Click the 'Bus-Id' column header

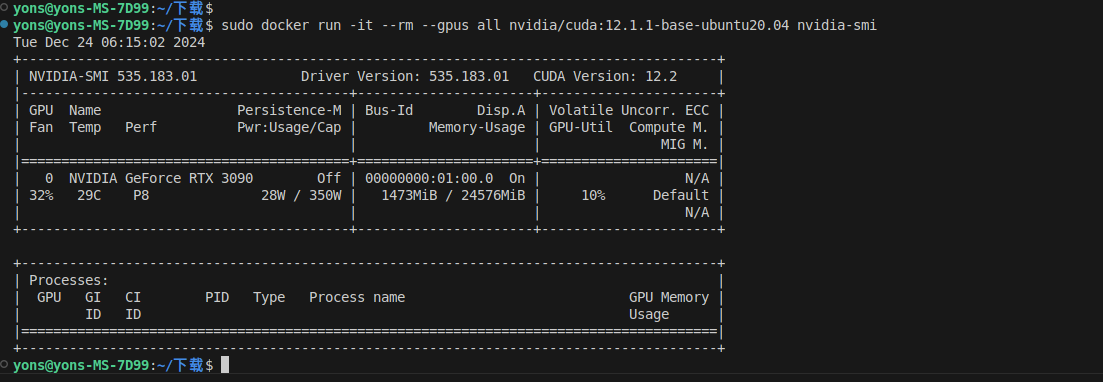pyautogui.click(x=389, y=110)
